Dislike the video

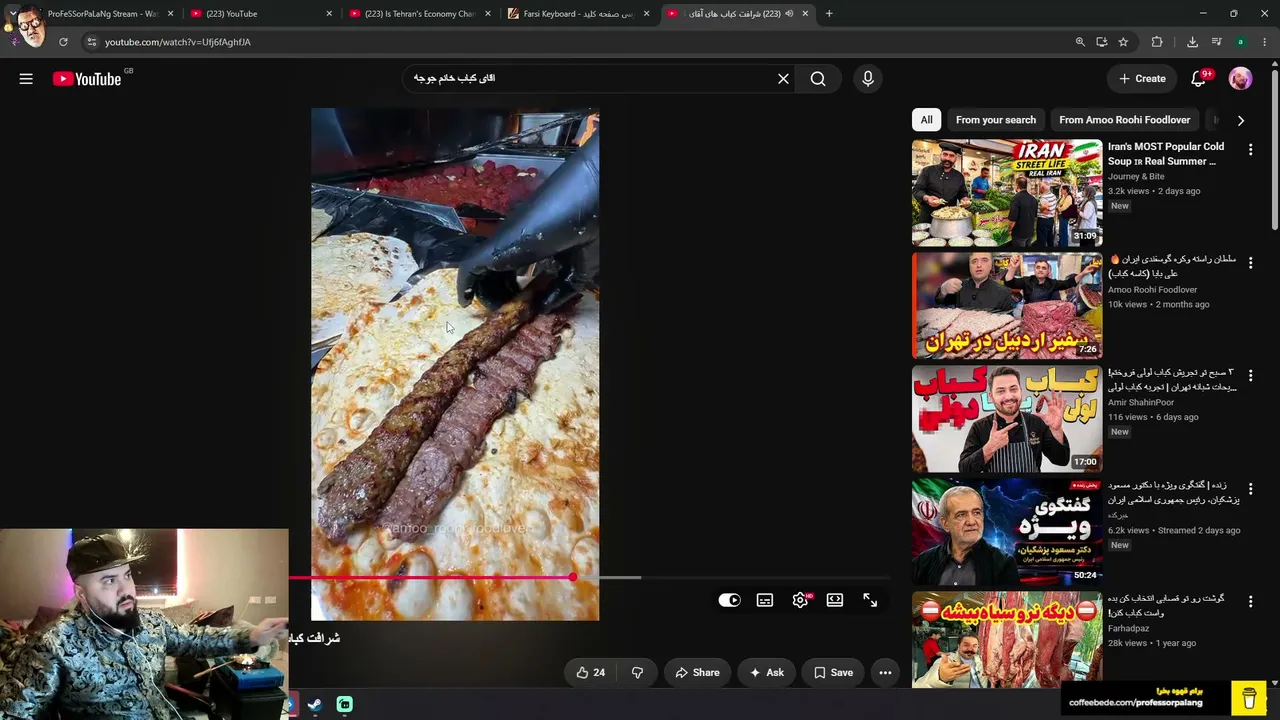click(637, 673)
